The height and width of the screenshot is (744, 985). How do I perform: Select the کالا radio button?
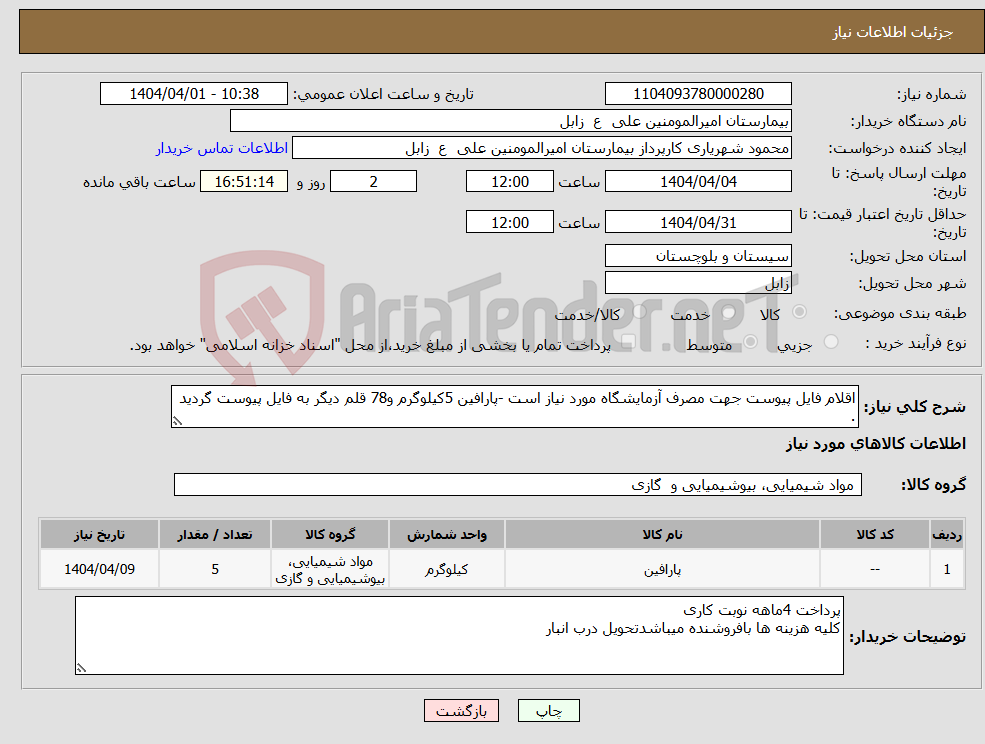pos(800,312)
